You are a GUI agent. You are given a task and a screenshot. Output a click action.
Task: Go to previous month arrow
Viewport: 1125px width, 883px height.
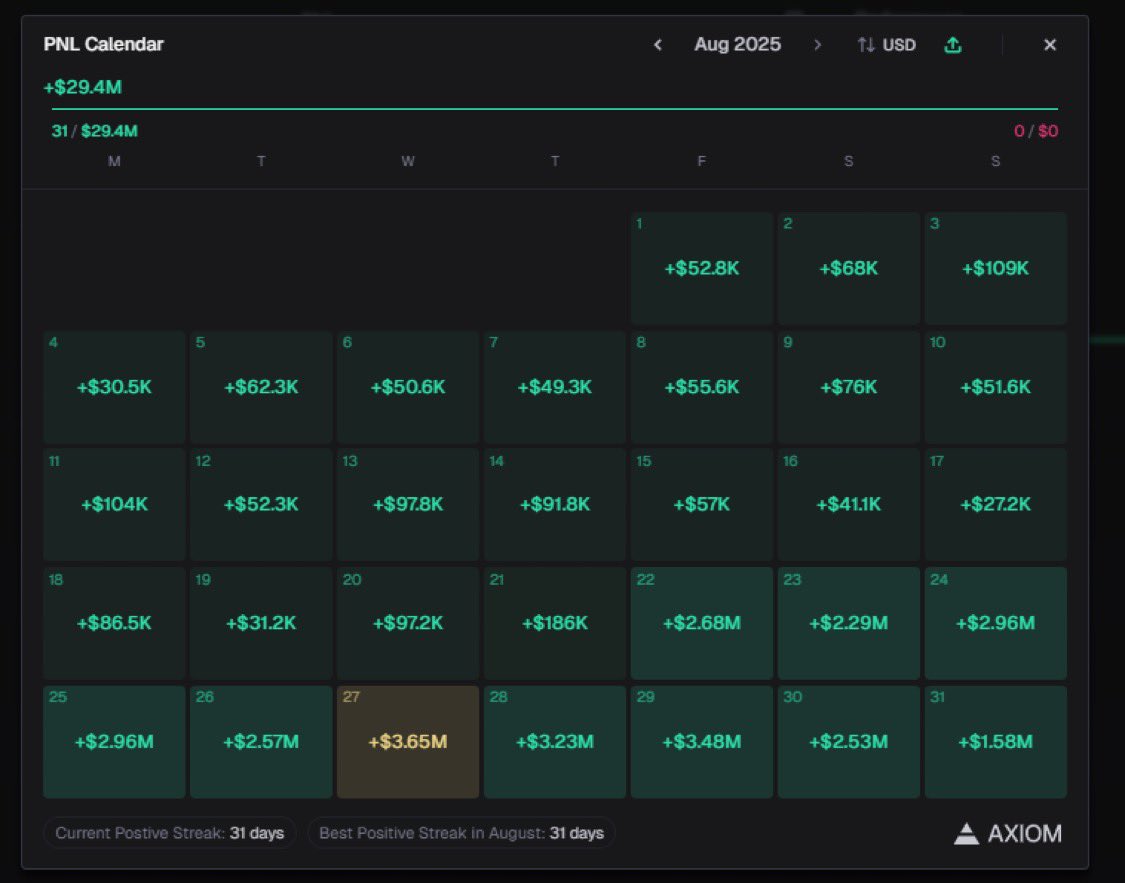pyautogui.click(x=657, y=44)
